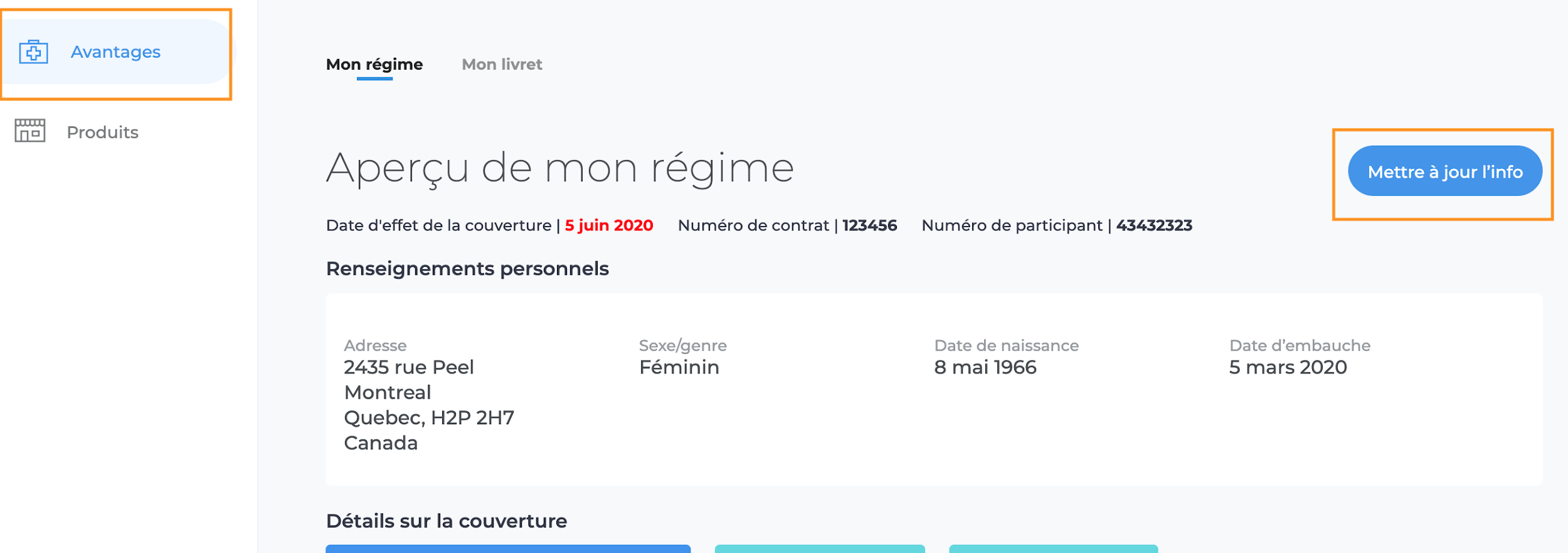The width and height of the screenshot is (1568, 553).
Task: Click the birth date 8 mai 1966
Action: pyautogui.click(x=985, y=367)
